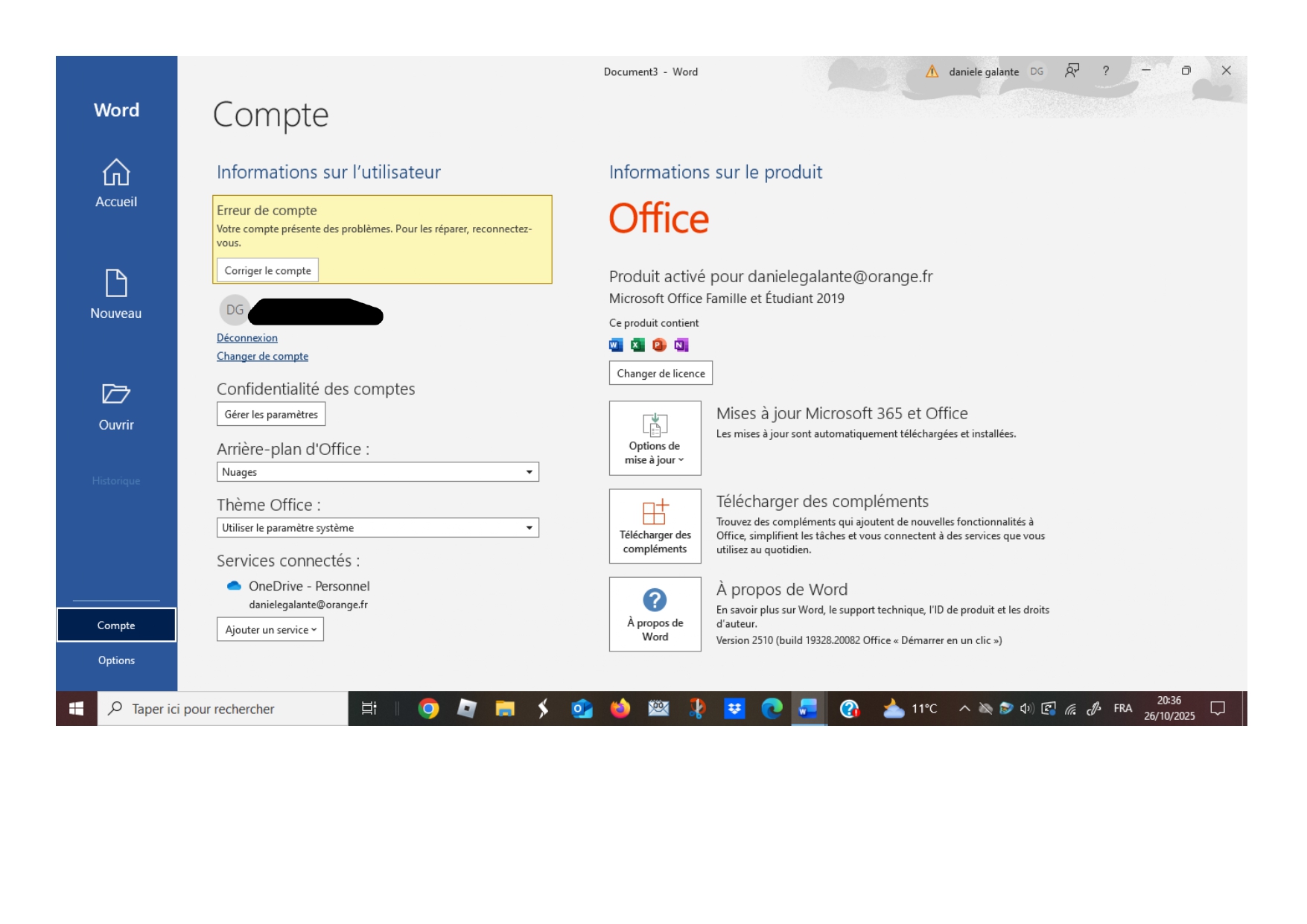Show hidden system tray icons
Image resolution: width=1307 pixels, height=924 pixels.
coord(964,709)
